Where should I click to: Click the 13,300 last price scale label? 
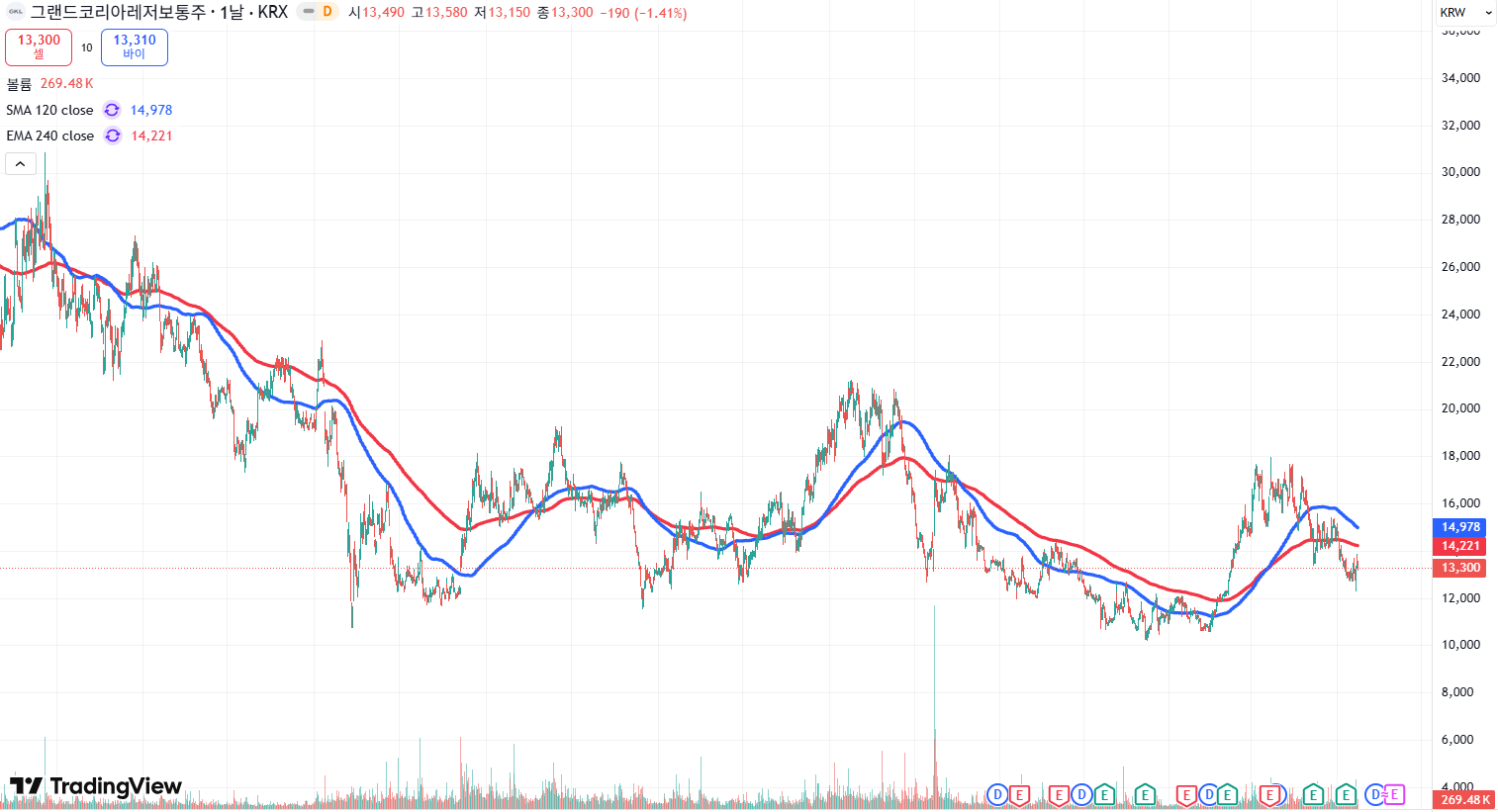pyautogui.click(x=1460, y=568)
